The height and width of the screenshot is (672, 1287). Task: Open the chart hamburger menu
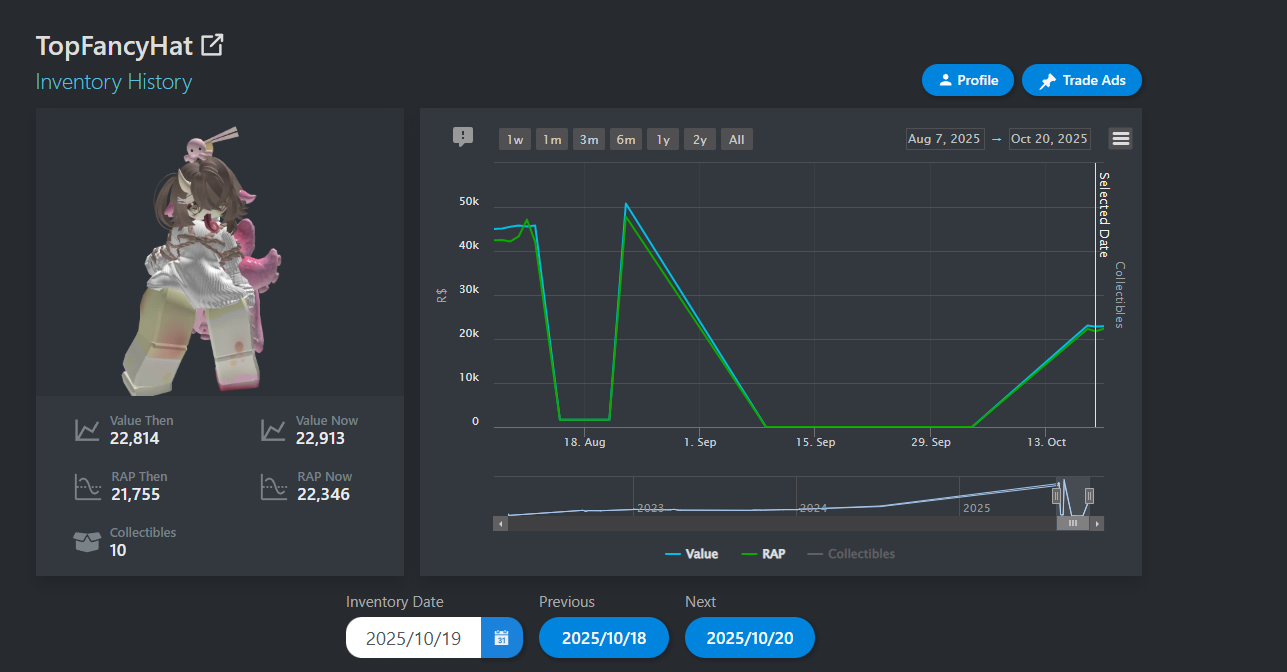(x=1121, y=139)
